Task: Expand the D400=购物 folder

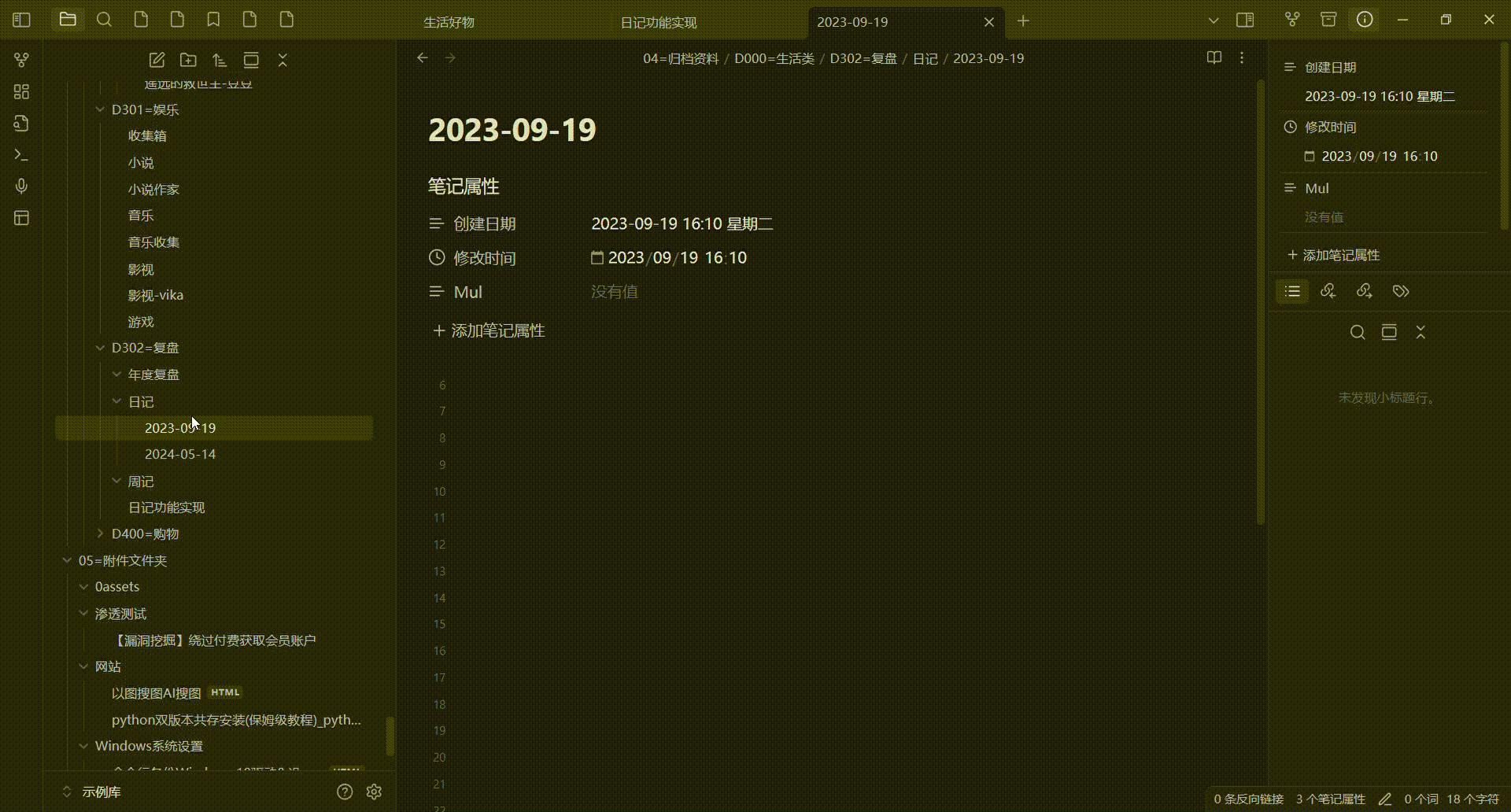Action: point(100,533)
